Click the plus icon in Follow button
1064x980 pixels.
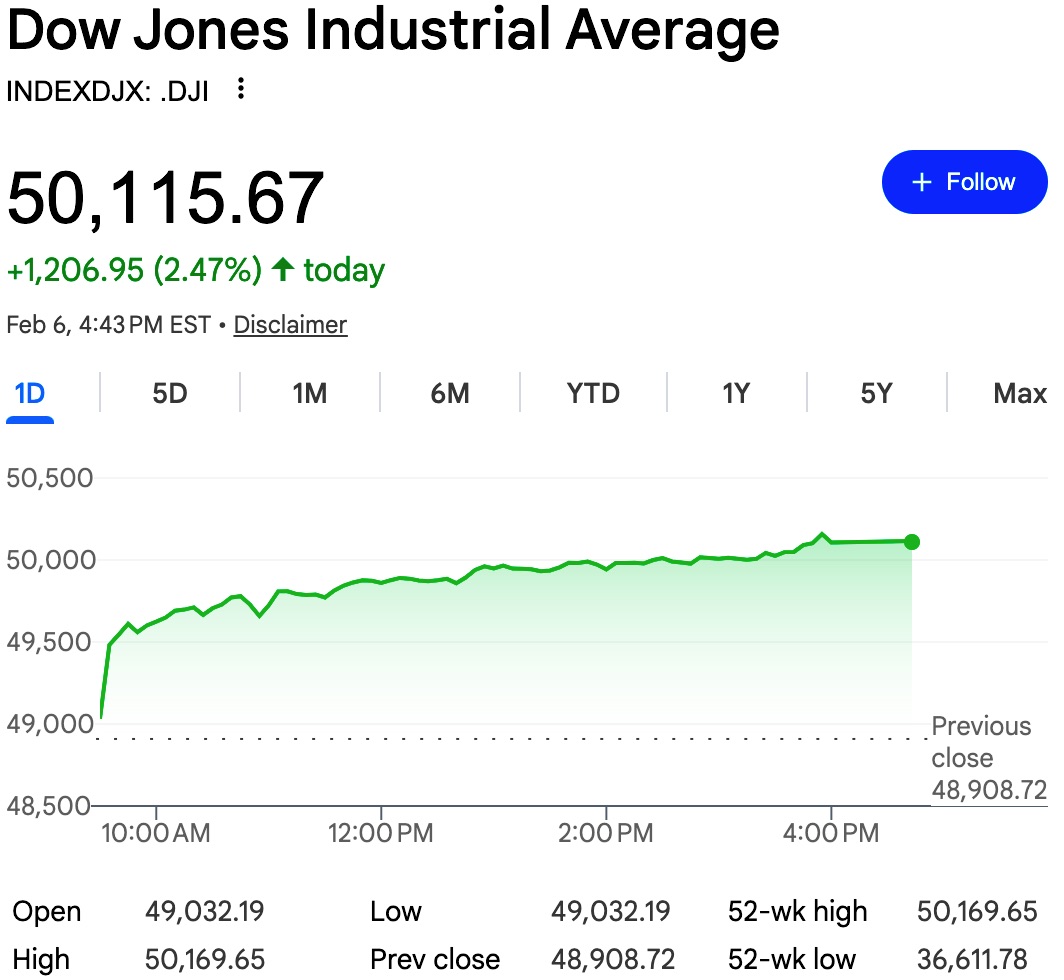point(921,182)
